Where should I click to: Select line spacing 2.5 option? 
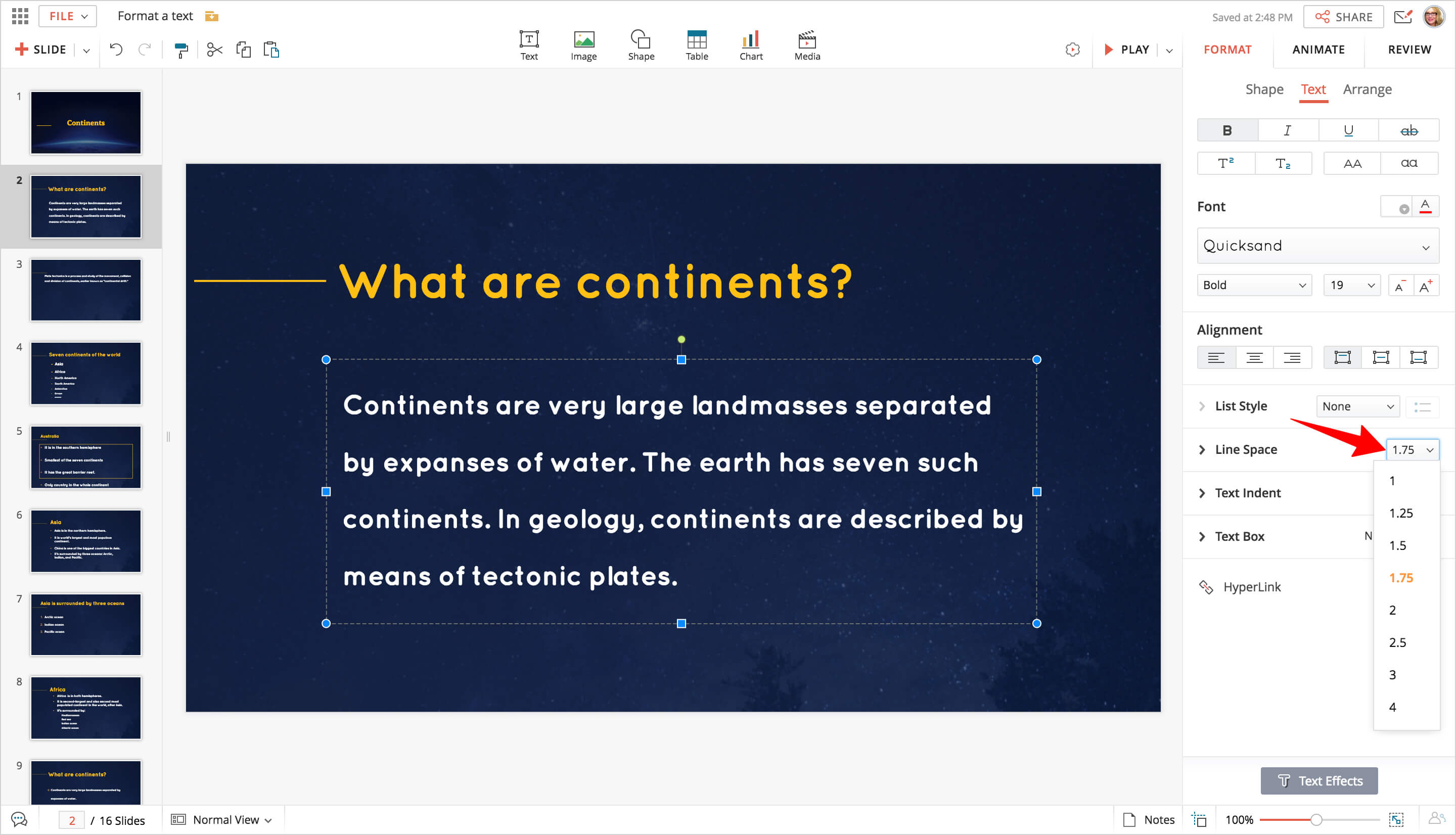(1397, 643)
